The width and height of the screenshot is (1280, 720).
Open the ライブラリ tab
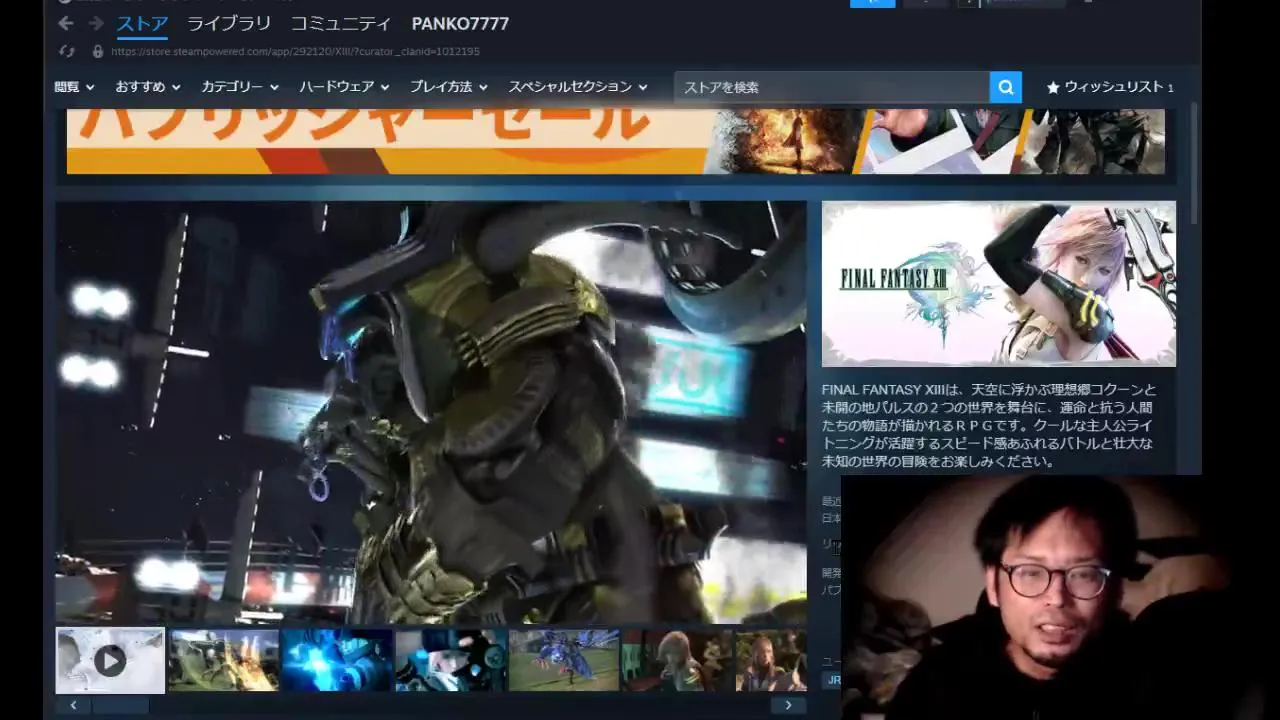tap(229, 23)
